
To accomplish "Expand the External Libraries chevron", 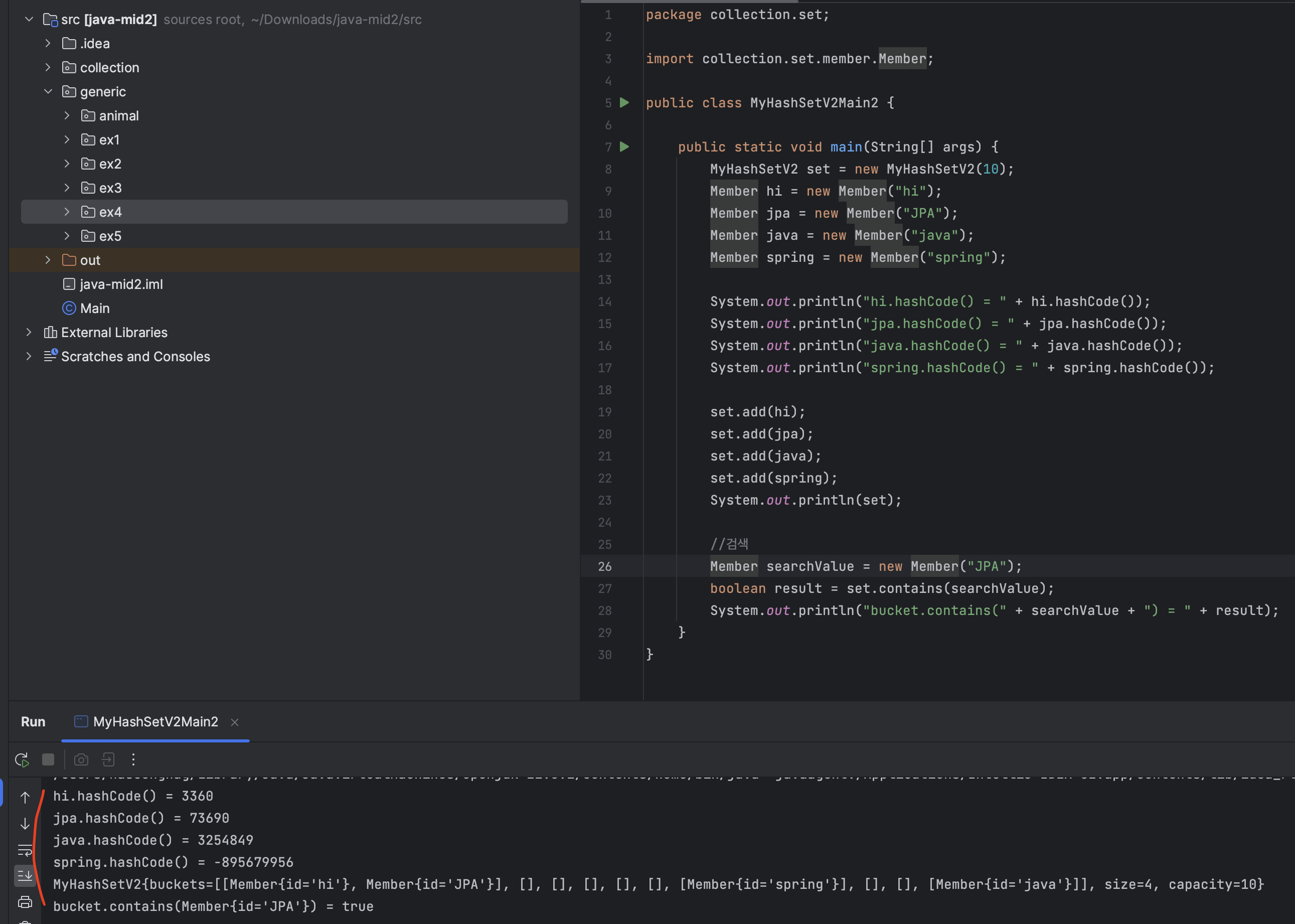I will [29, 332].
